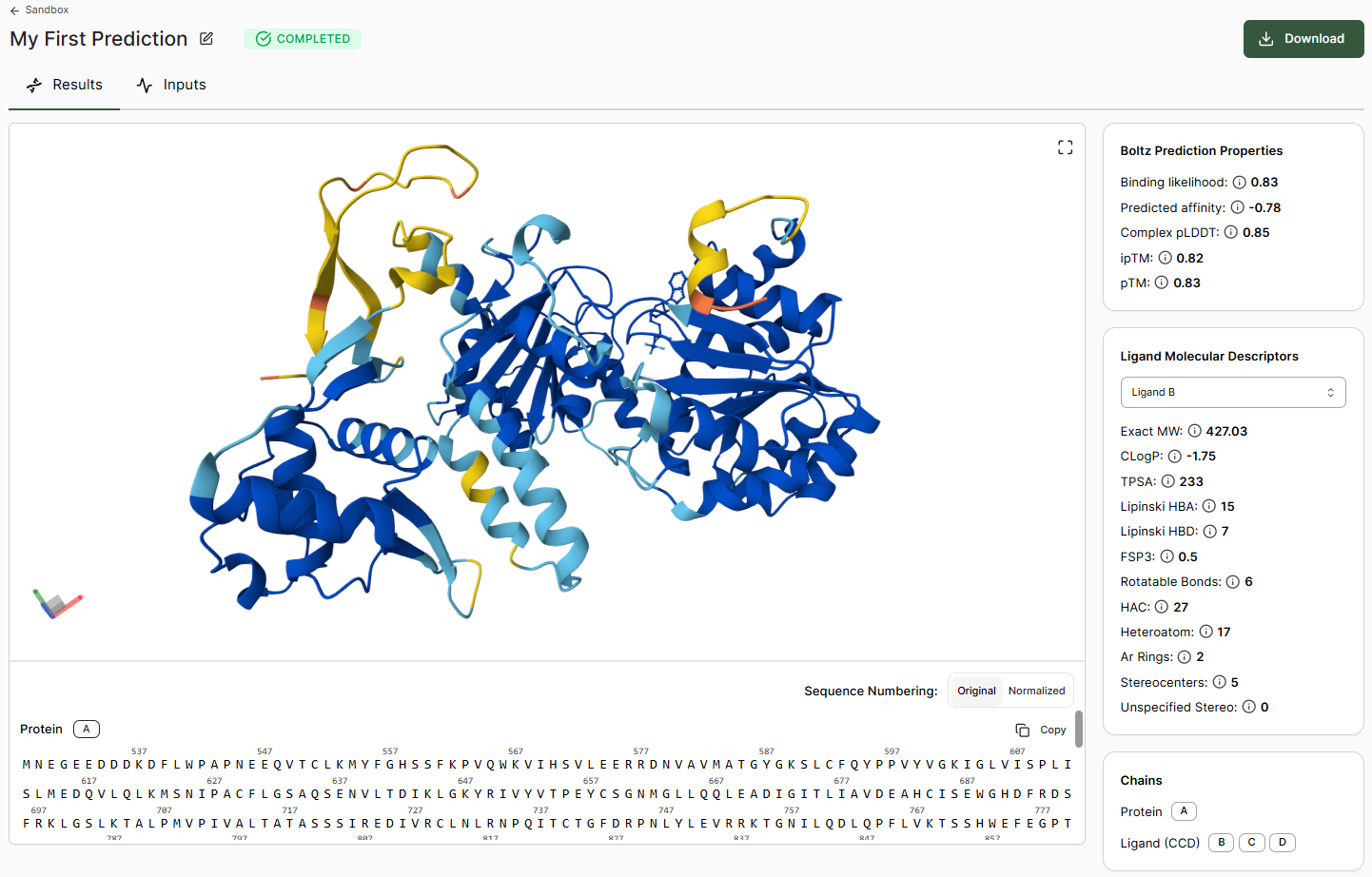1372x877 pixels.
Task: Toggle chain A badge in the sequence panel
Action: pyautogui.click(x=86, y=730)
